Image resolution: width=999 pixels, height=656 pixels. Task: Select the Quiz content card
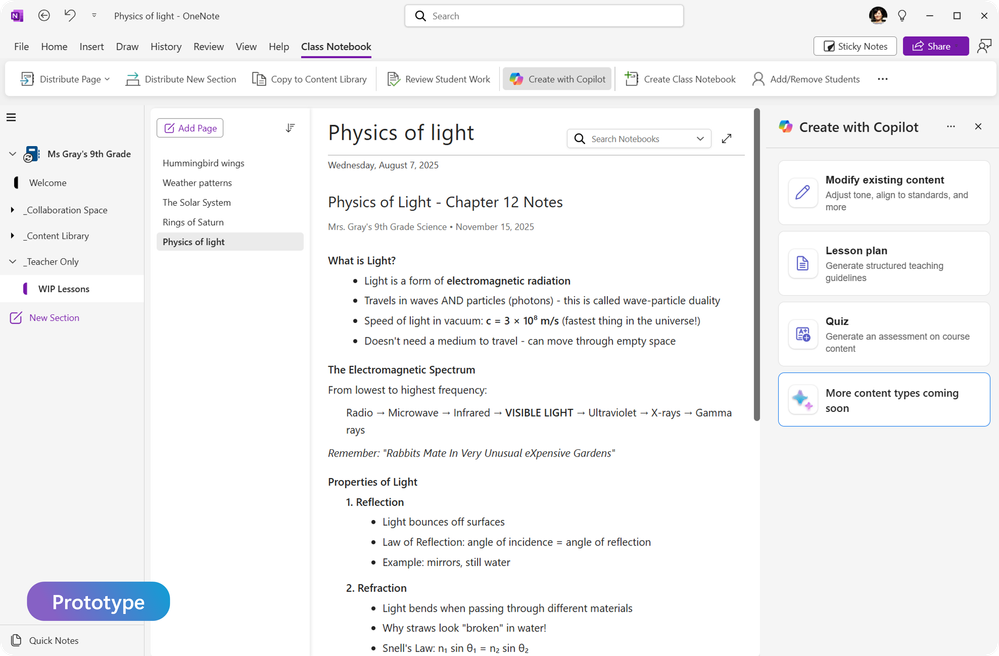(884, 335)
